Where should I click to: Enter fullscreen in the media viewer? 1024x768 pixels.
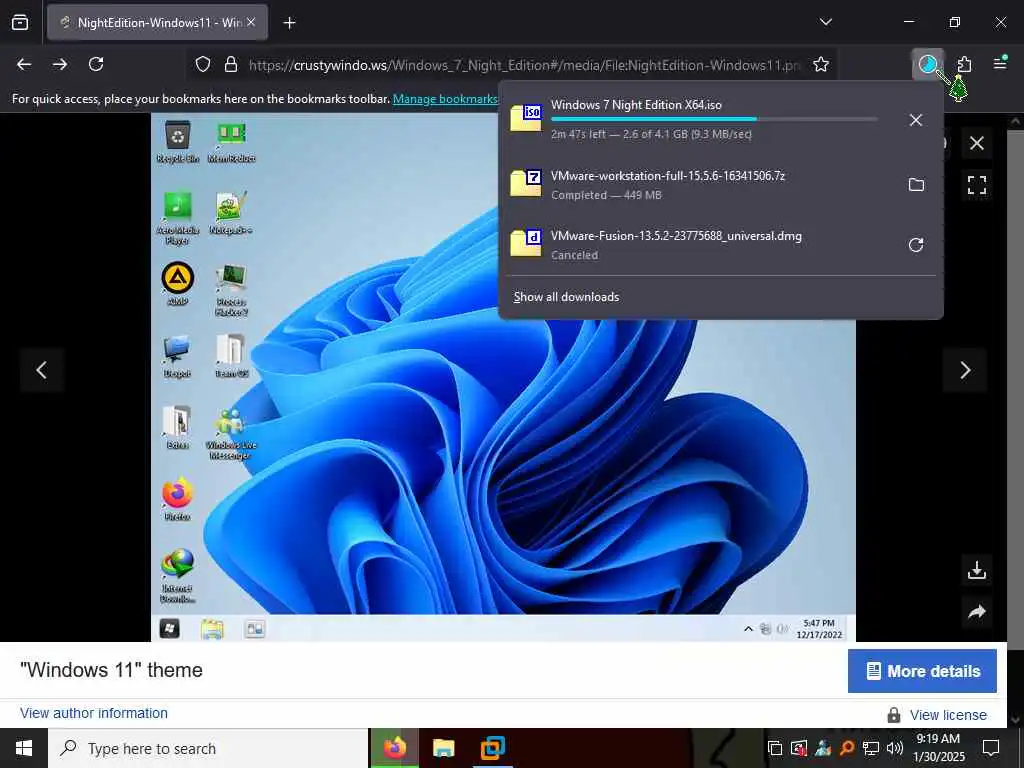pos(976,185)
